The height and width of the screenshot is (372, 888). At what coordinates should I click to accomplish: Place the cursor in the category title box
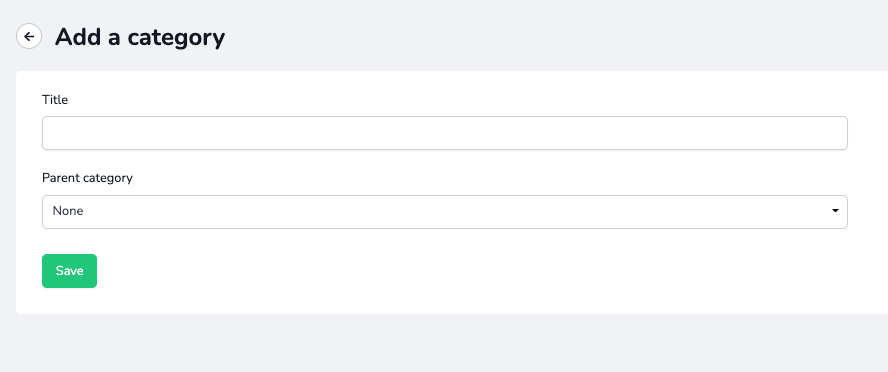tap(445, 133)
